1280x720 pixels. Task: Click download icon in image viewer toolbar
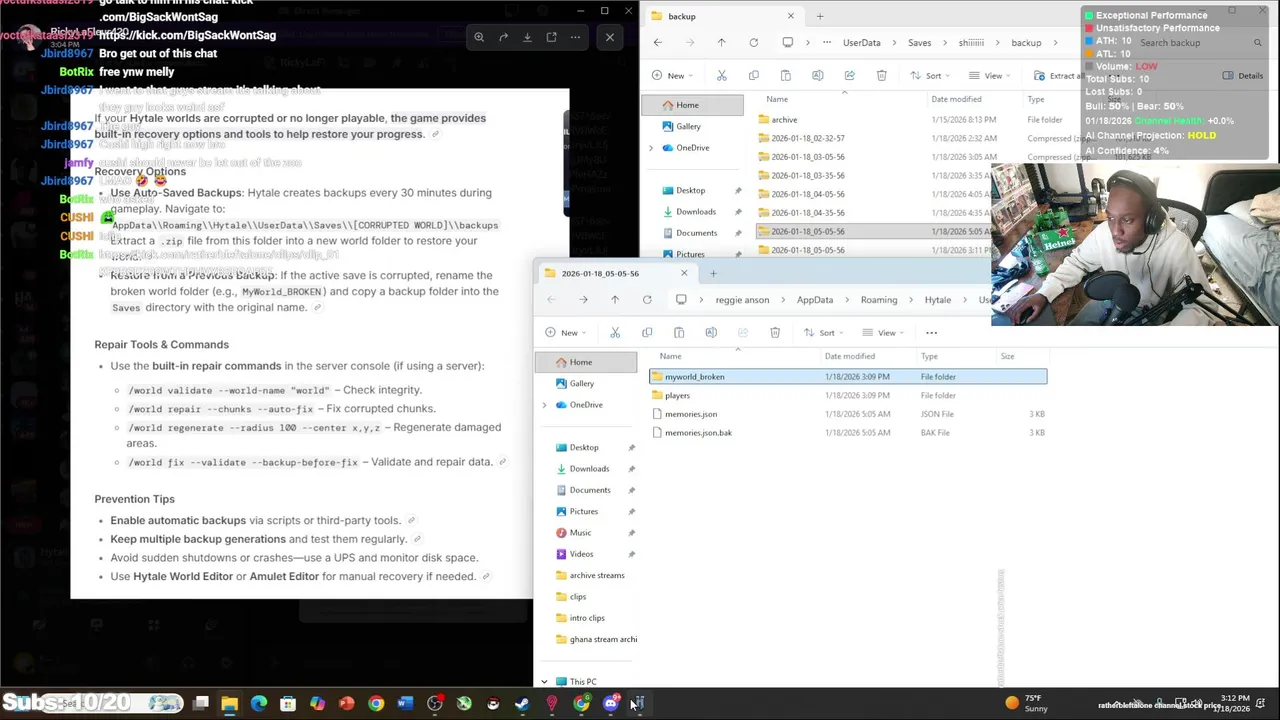(527, 37)
